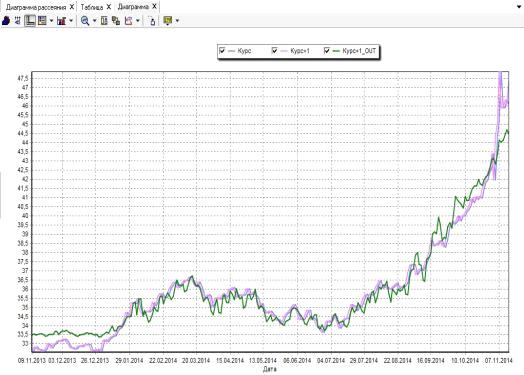Click the yellow-green settings icon in toolbar
The height and width of the screenshot is (375, 524).
point(167,21)
